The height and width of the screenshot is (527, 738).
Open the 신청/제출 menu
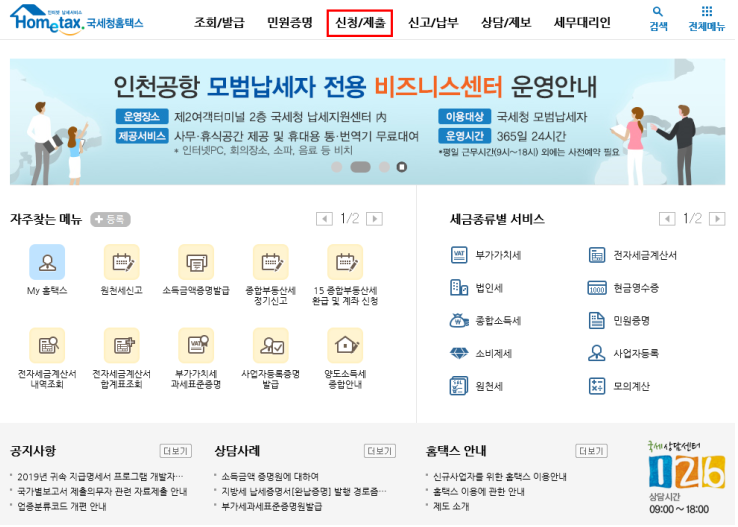click(x=360, y=23)
